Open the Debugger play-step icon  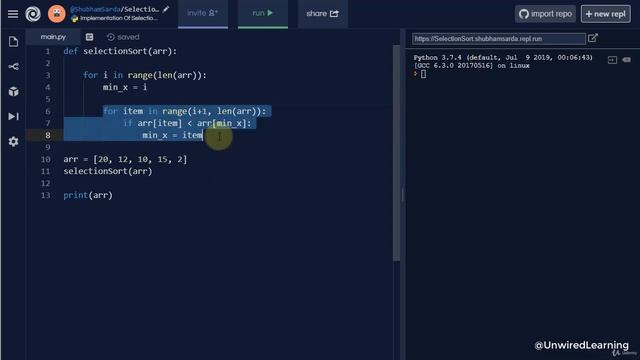[13, 117]
